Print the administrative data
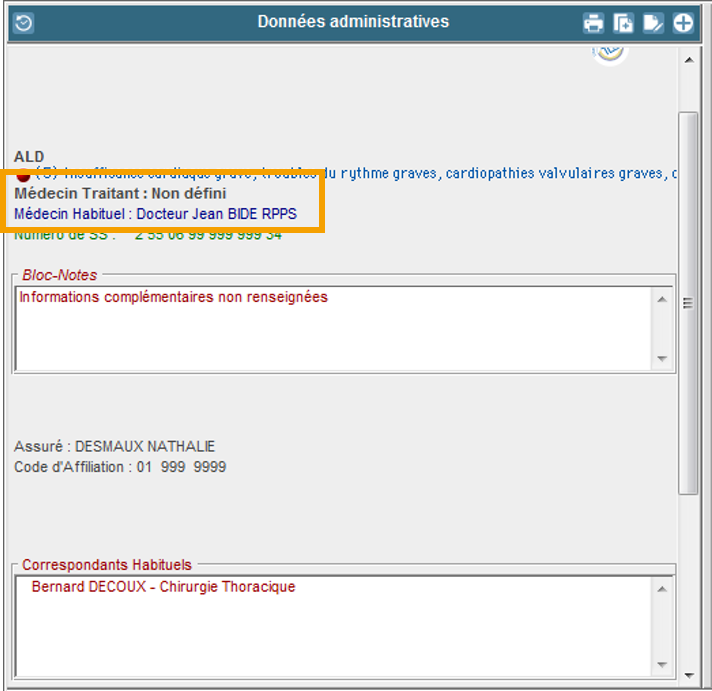This screenshot has width=712, height=691. point(594,23)
